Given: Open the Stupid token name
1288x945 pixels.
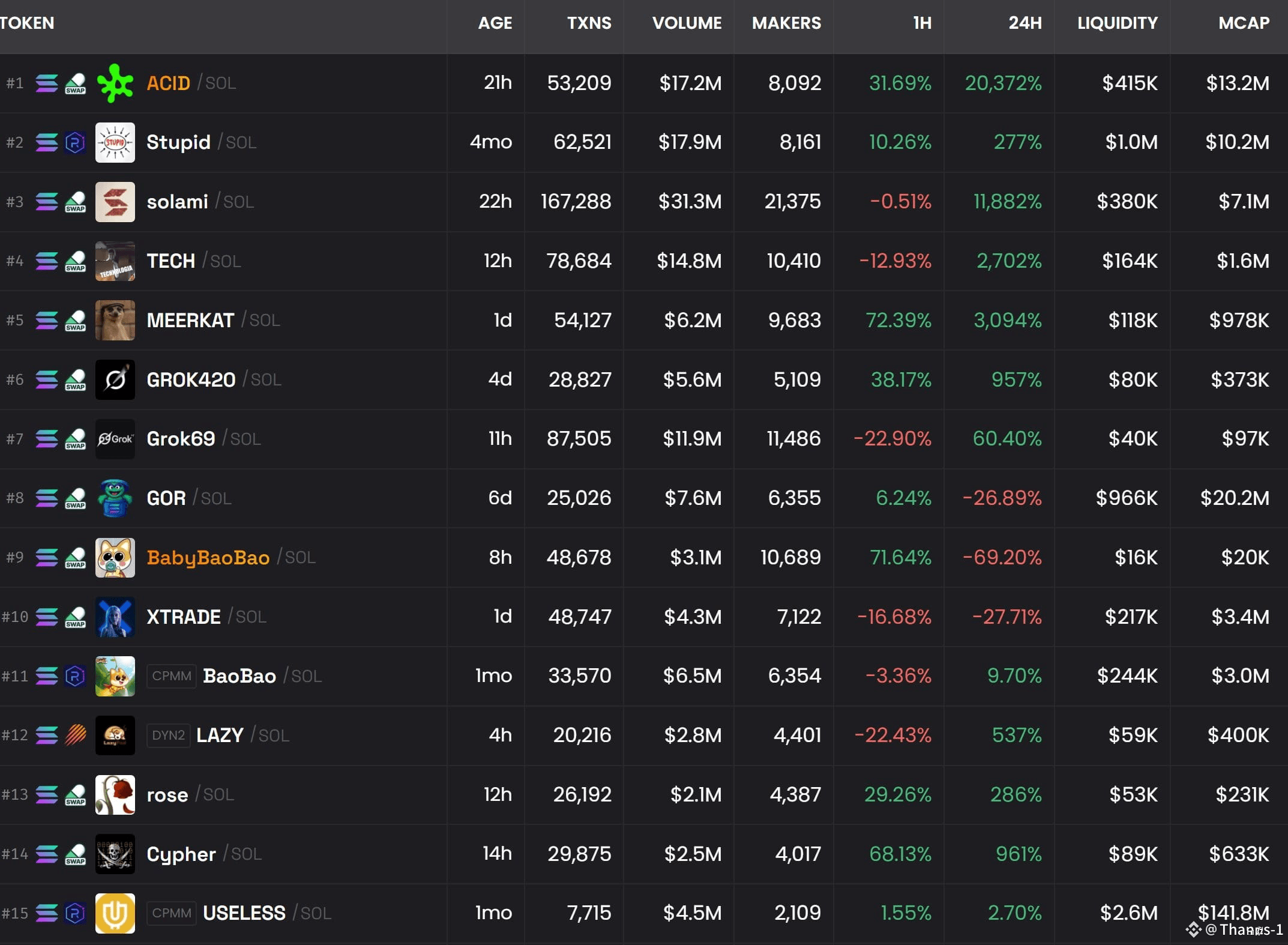Looking at the screenshot, I should [178, 142].
